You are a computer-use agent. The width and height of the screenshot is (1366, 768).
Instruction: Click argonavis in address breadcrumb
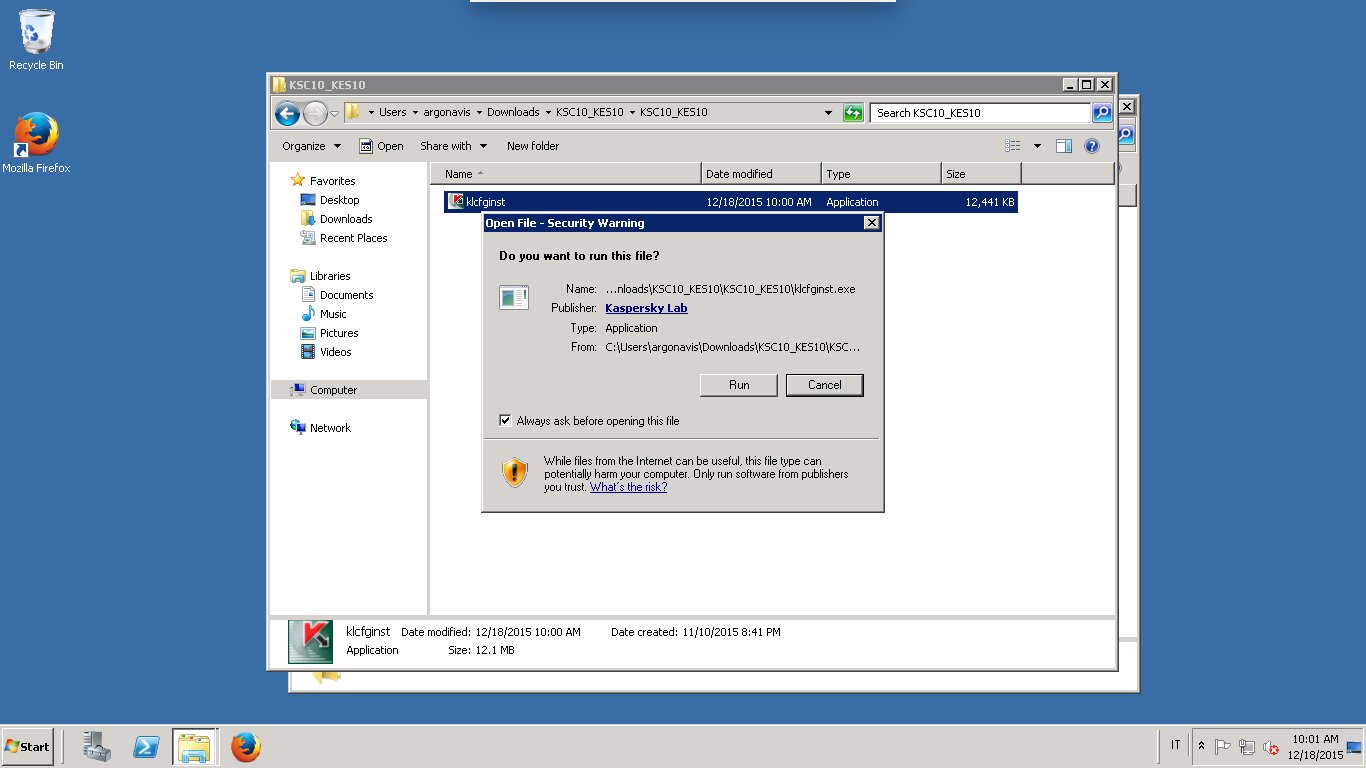446,112
